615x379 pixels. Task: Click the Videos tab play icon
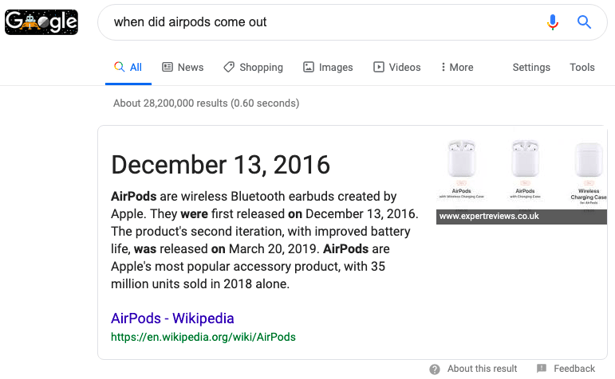(378, 67)
